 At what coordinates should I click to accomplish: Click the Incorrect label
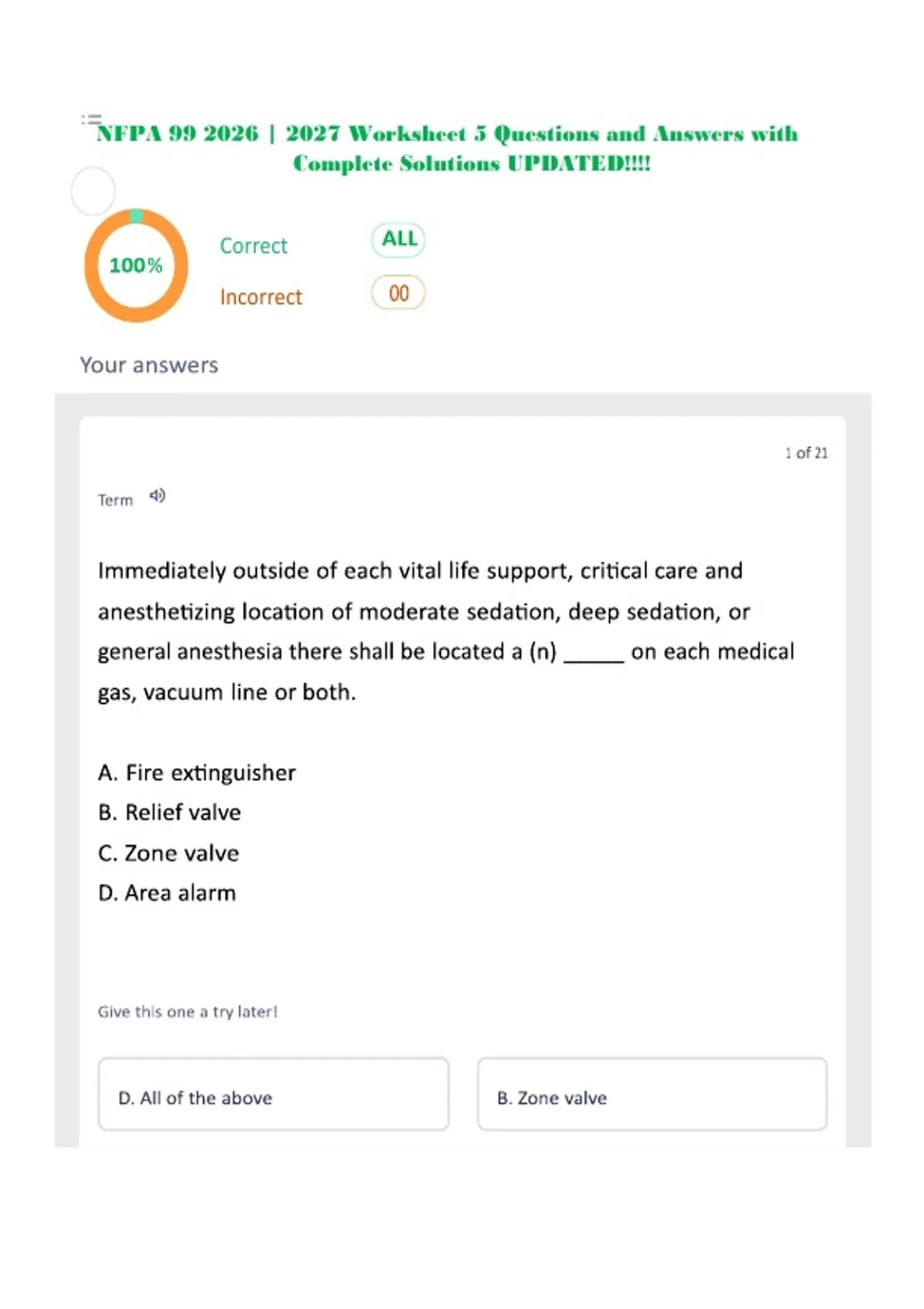(x=261, y=297)
